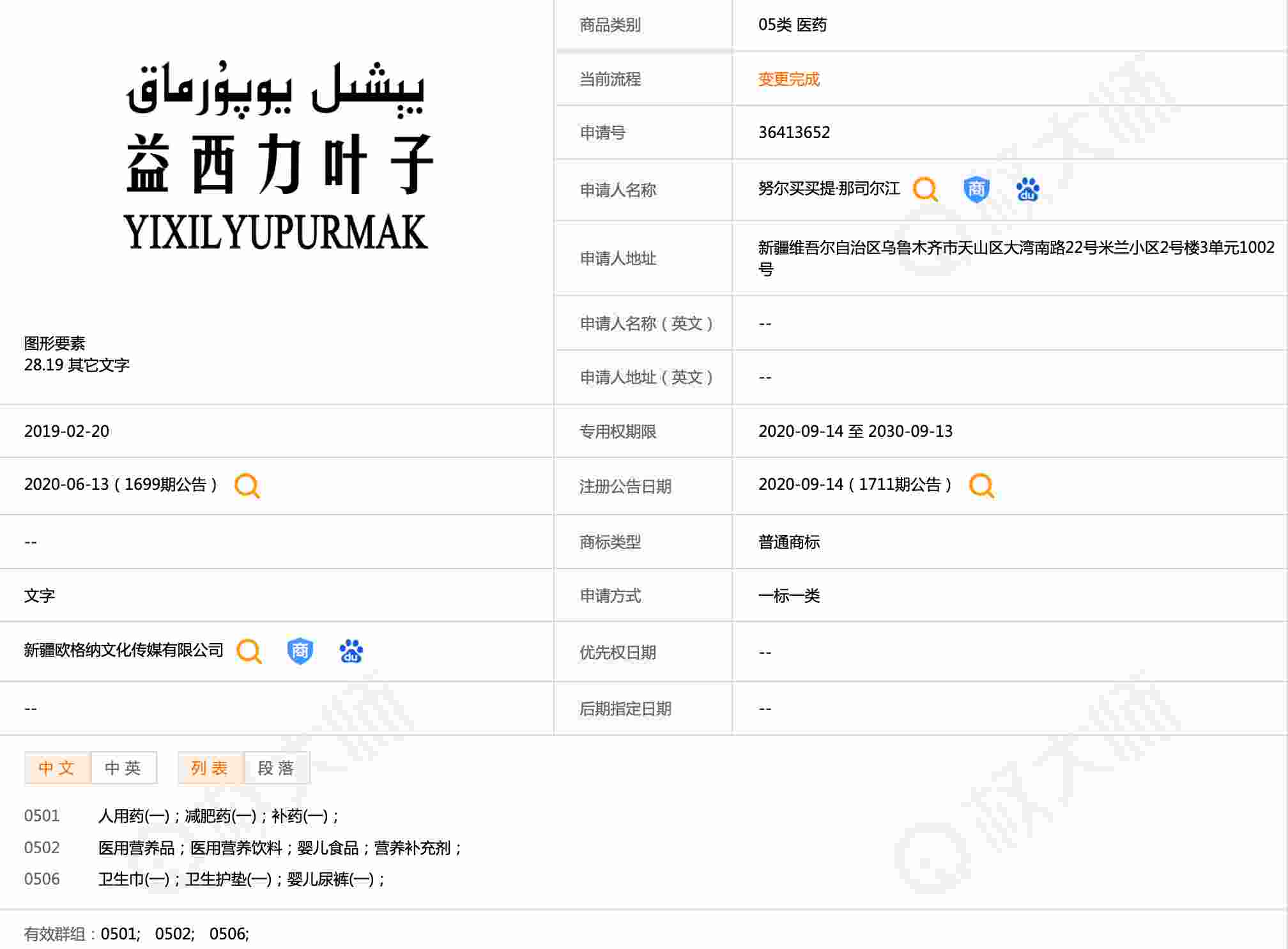This screenshot has width=1288, height=949.
Task: Click application number 36413652
Action: coord(793,132)
